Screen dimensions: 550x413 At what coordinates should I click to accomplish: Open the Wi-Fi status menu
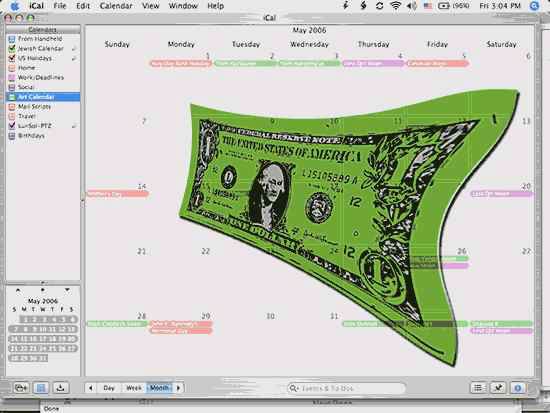(x=396, y=6)
